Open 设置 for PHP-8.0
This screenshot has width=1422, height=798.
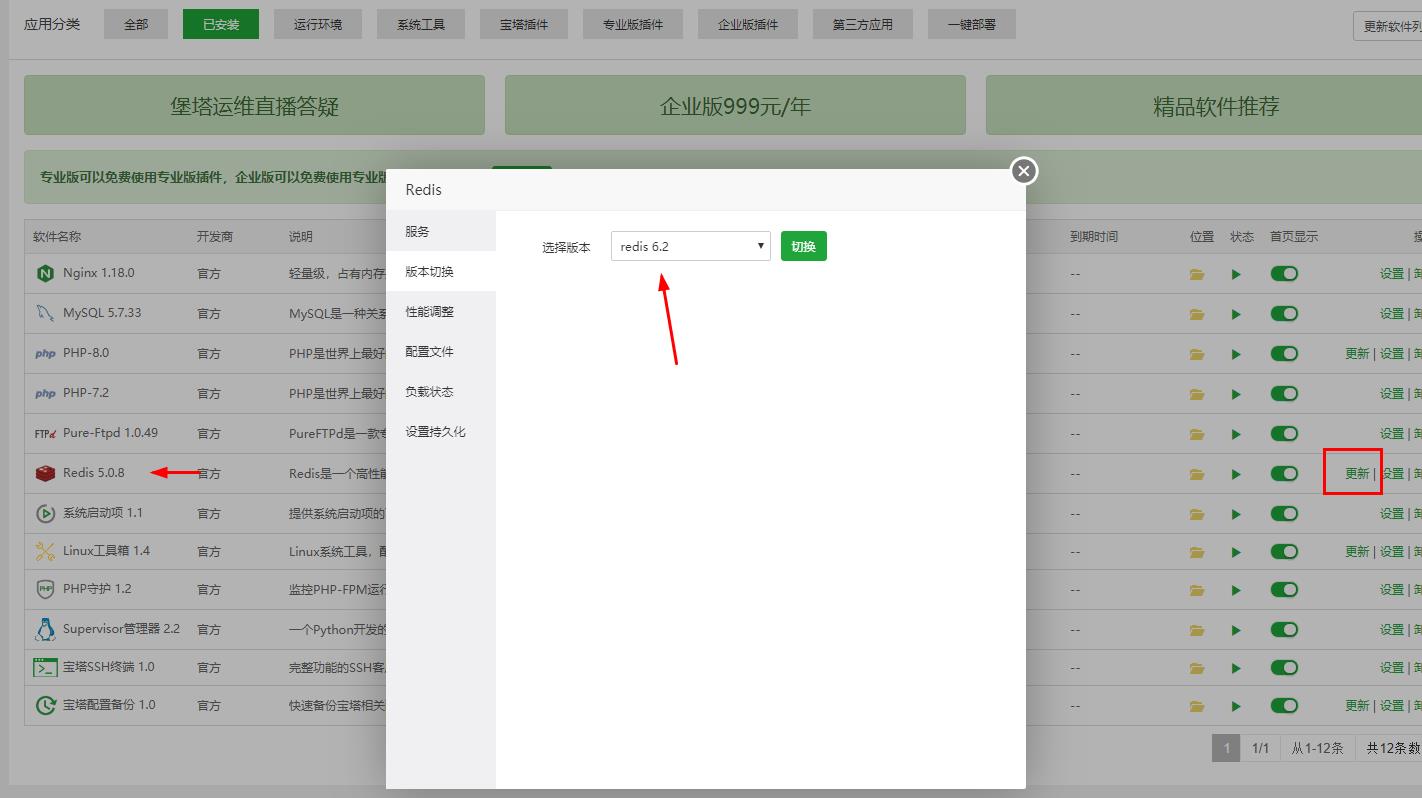click(1390, 353)
